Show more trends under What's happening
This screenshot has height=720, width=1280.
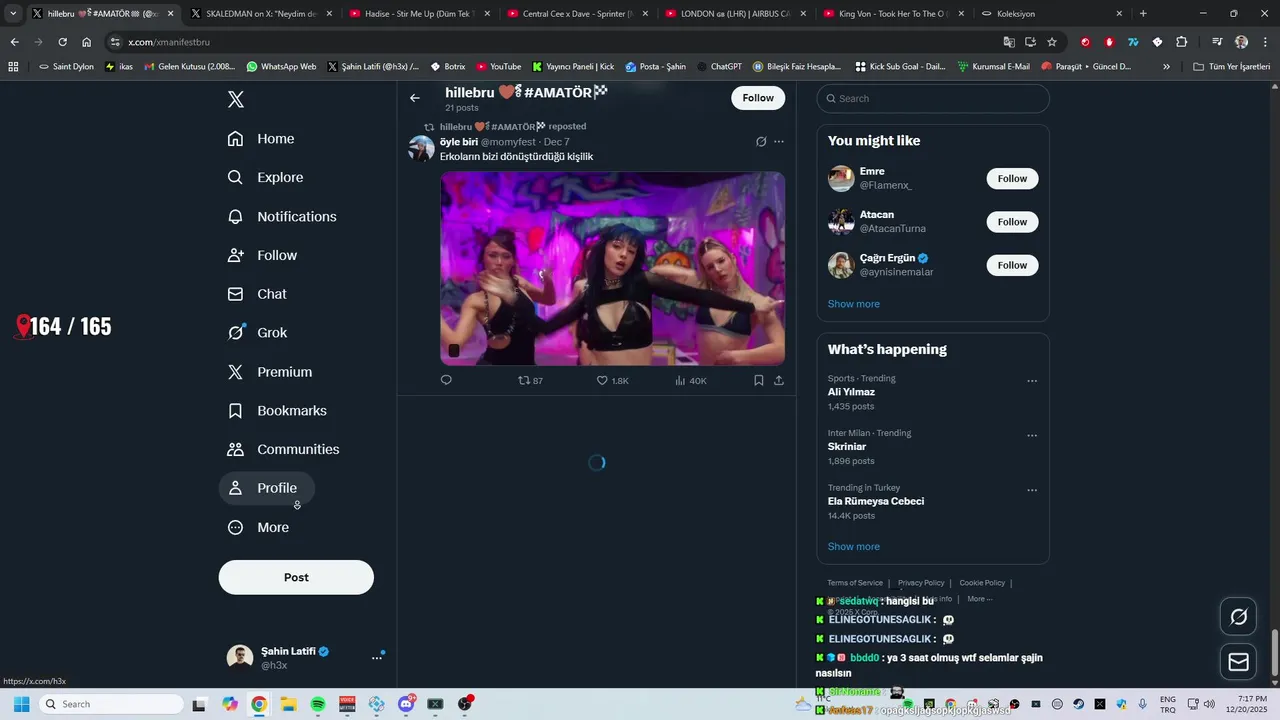(854, 547)
